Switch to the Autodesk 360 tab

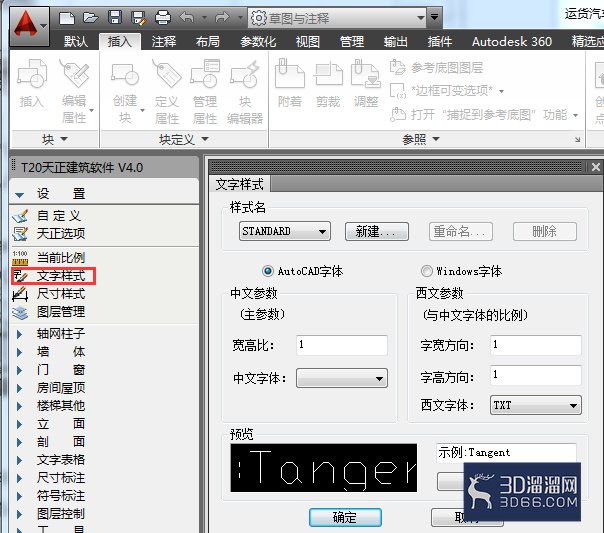coord(512,41)
